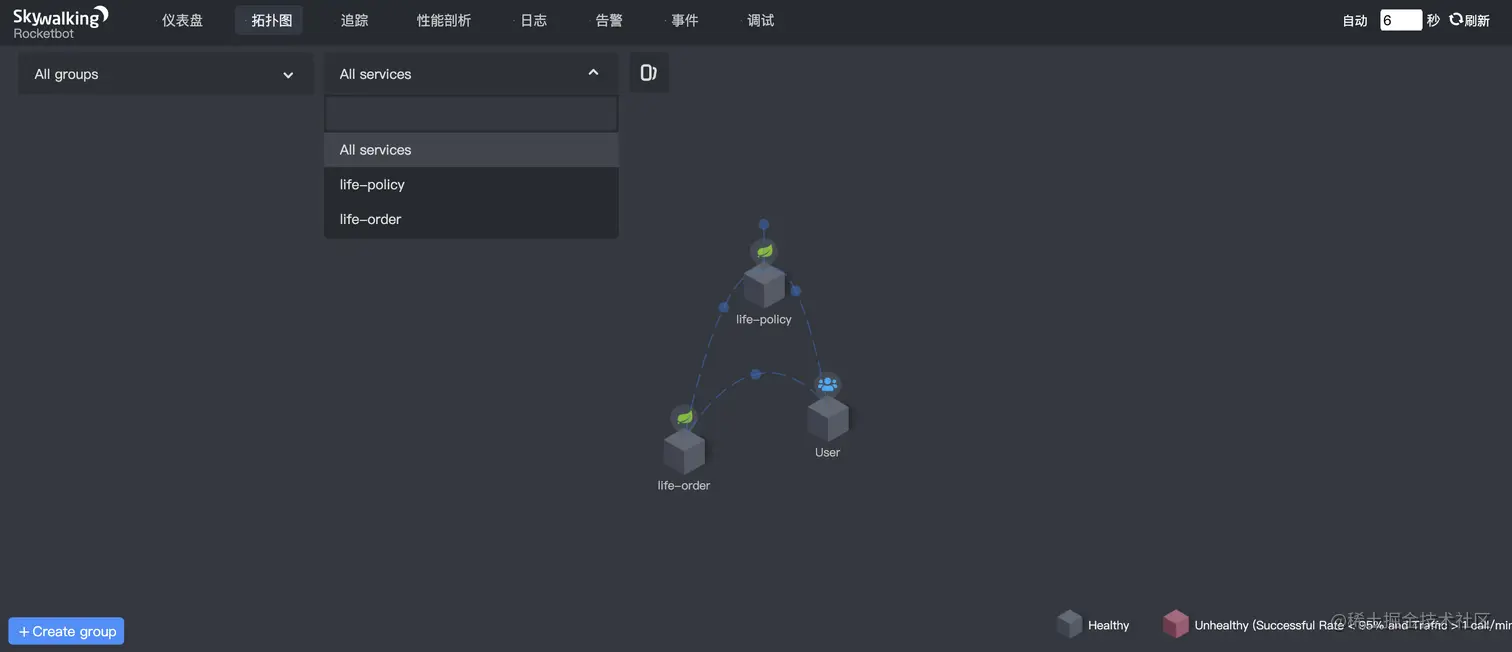The image size is (1512, 652).
Task: Switch to the 事件 event tab
Action: point(684,20)
